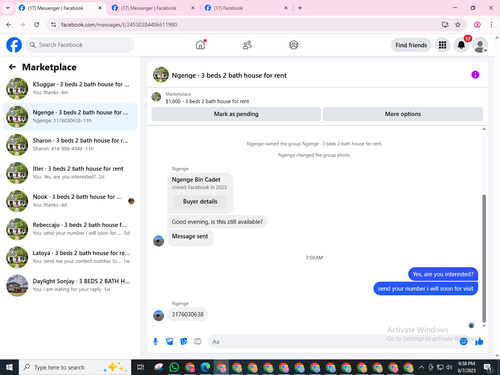Image resolution: width=500 pixels, height=375 pixels.
Task: Open the Rebeccajo conversation
Action: click(x=70, y=229)
